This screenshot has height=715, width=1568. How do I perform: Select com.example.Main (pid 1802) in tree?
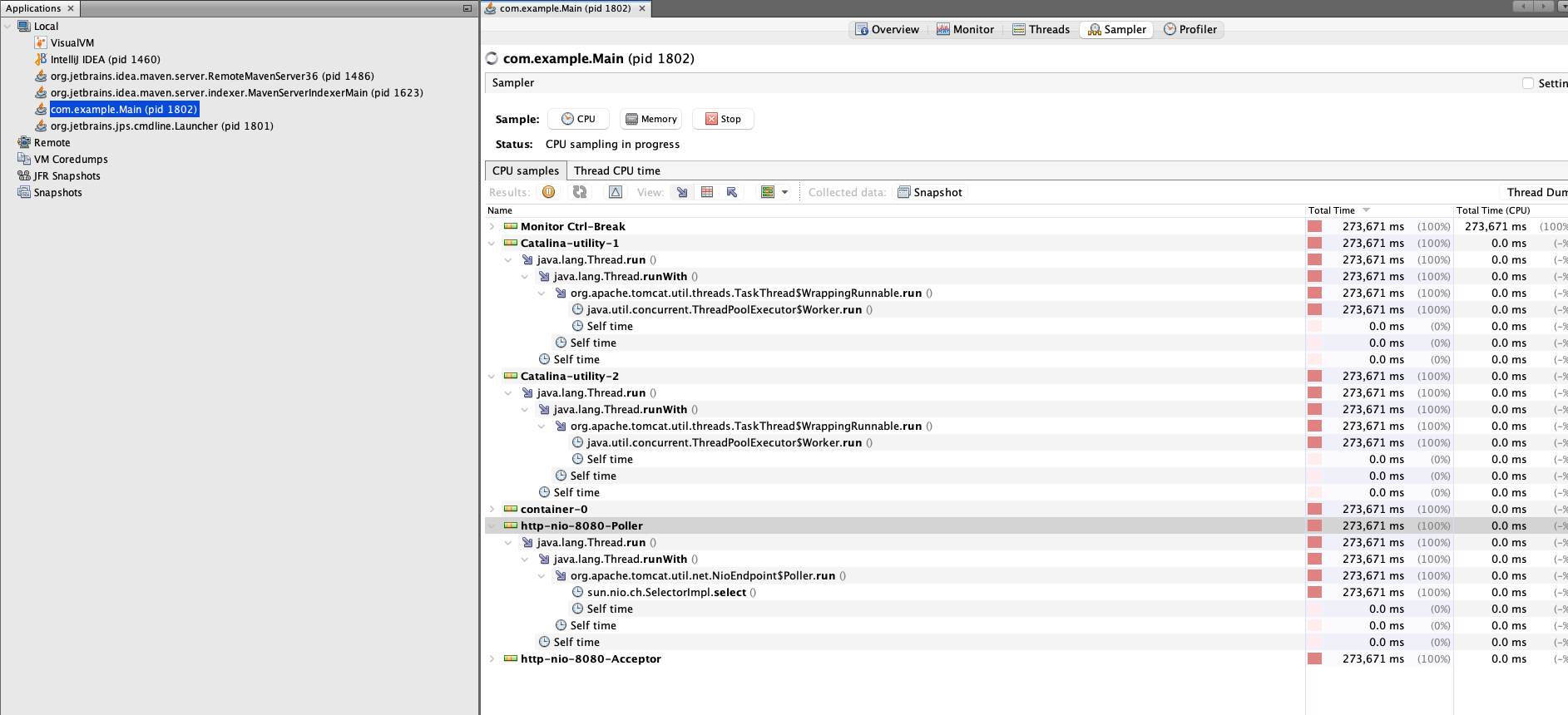pos(124,109)
